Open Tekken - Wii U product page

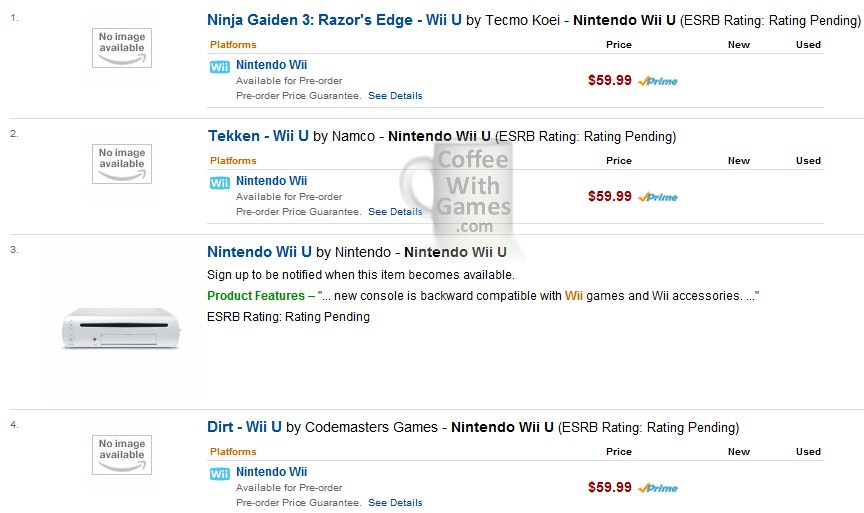pos(258,136)
